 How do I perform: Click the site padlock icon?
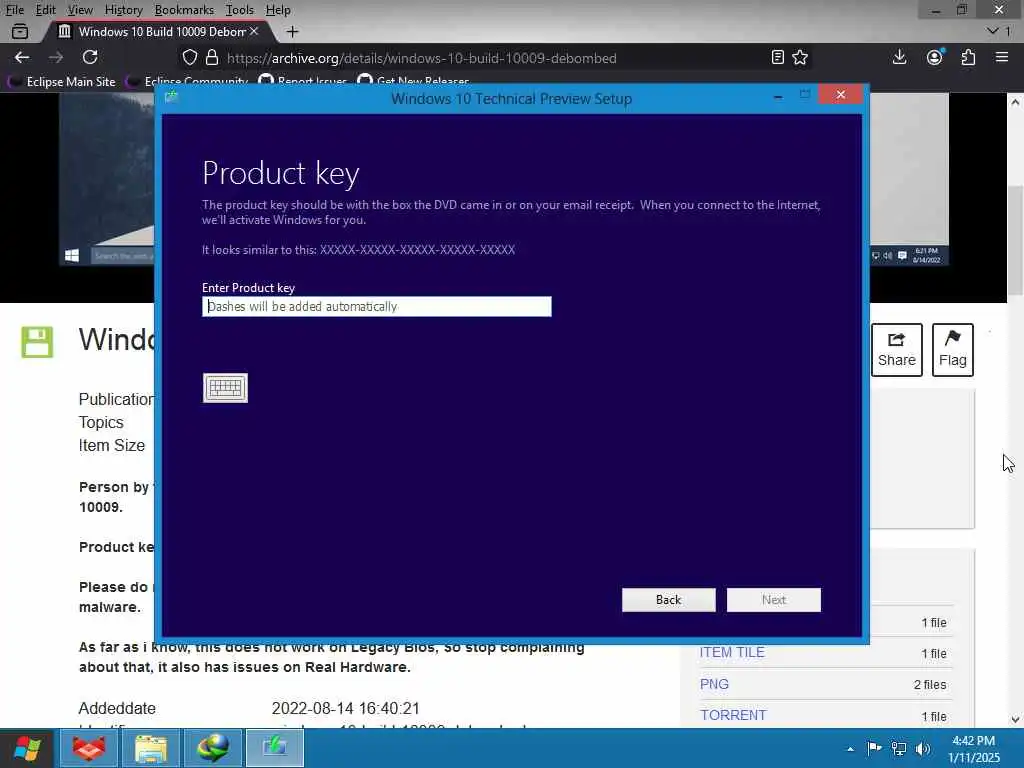pyautogui.click(x=212, y=57)
